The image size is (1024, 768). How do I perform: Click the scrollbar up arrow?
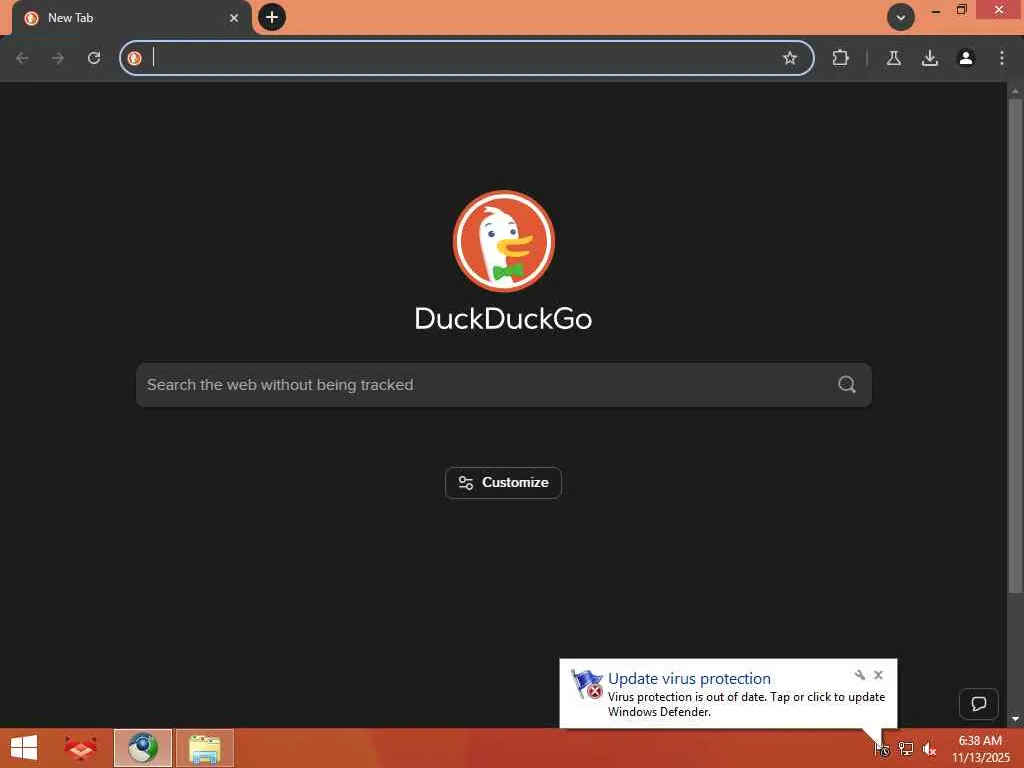tap(1014, 91)
